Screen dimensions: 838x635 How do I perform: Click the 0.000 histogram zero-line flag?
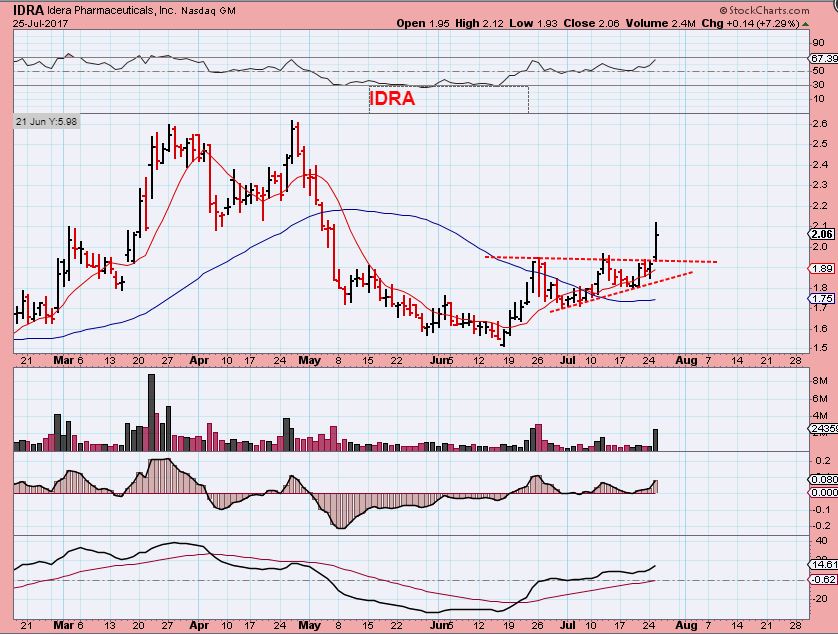tap(824, 492)
